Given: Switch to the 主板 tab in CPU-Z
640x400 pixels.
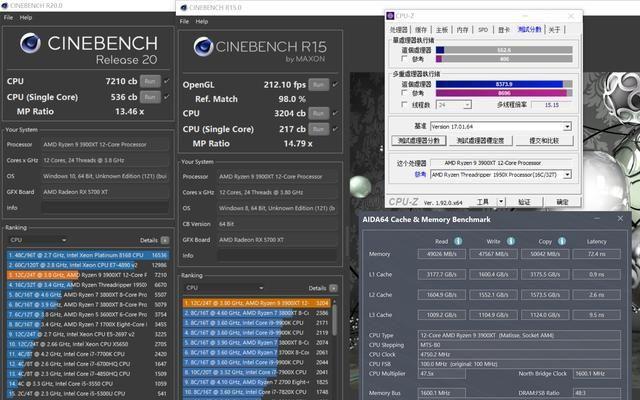Looking at the screenshot, I should point(442,29).
